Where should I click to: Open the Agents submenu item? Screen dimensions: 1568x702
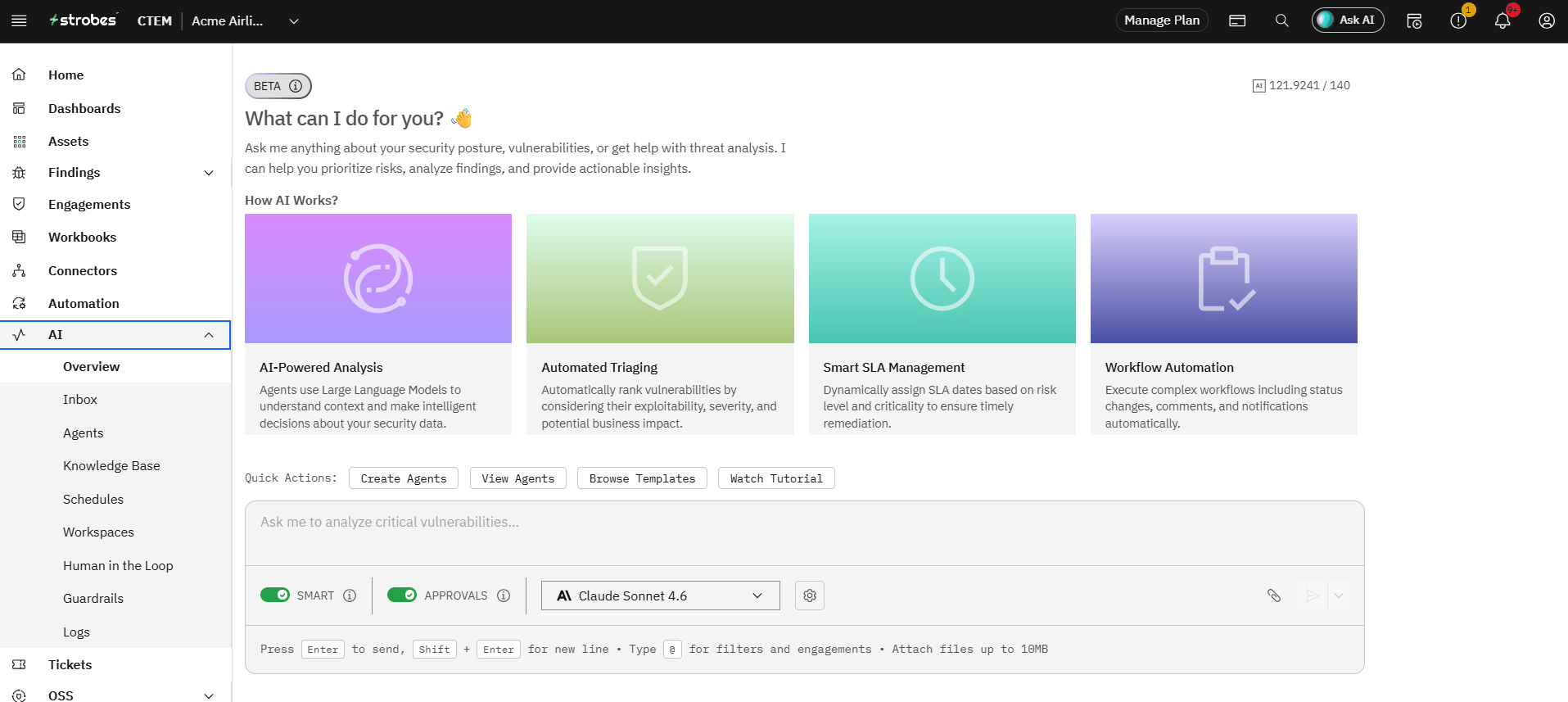pyautogui.click(x=84, y=433)
